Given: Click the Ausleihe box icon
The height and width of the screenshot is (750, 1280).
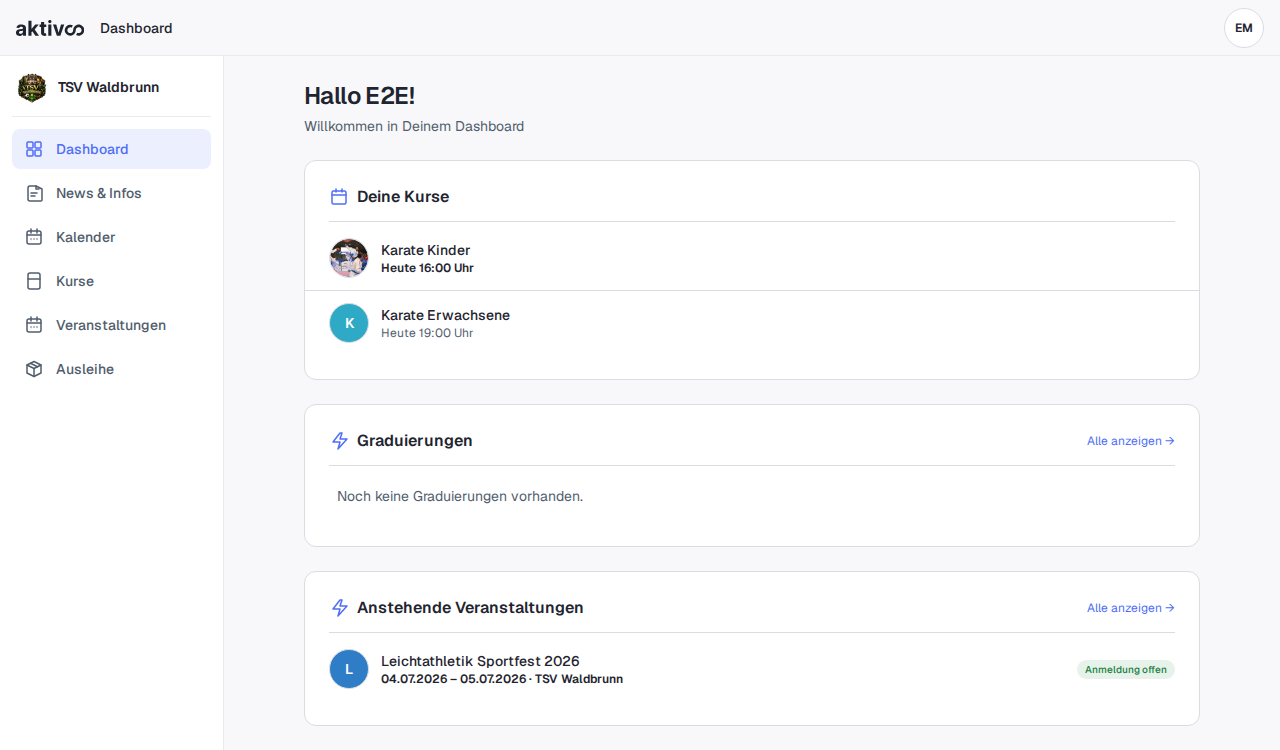Looking at the screenshot, I should coord(34,369).
